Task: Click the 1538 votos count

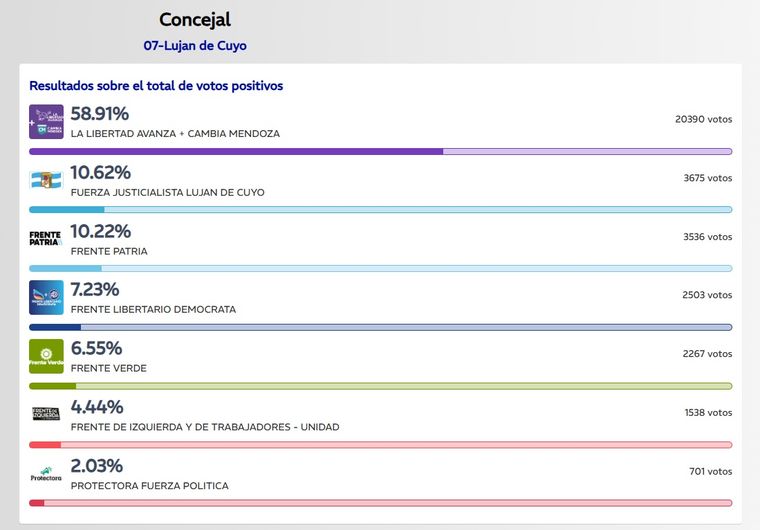Action: 708,412
